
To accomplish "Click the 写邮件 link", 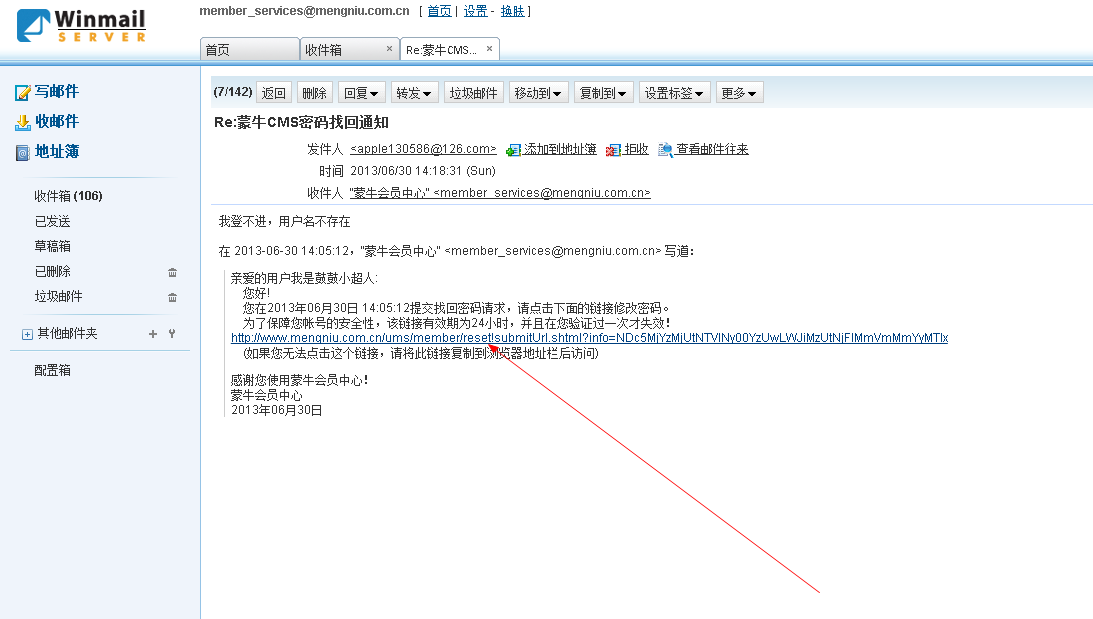I will tap(56, 91).
